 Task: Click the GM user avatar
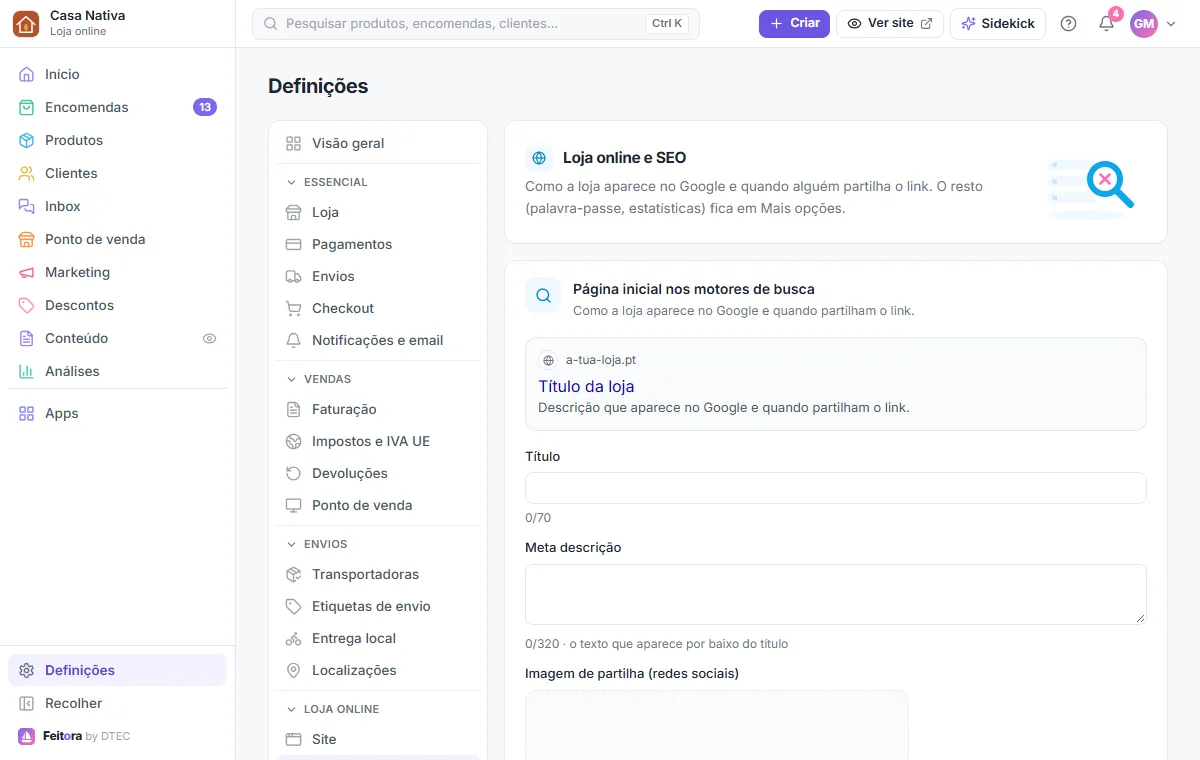(x=1143, y=23)
